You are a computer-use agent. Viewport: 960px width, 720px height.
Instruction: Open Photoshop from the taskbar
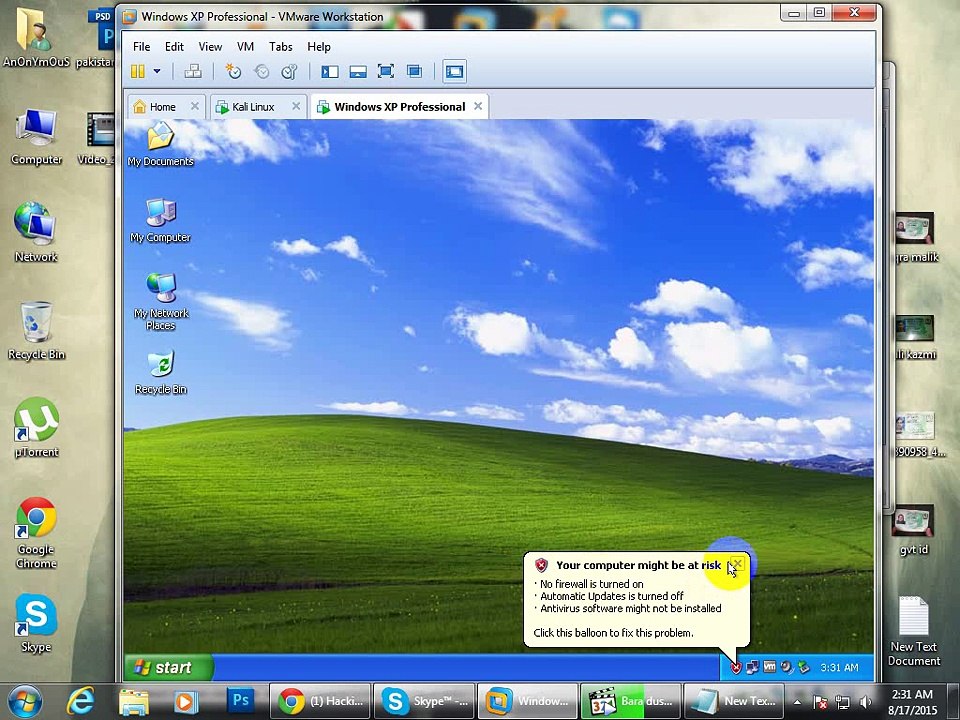tap(240, 701)
